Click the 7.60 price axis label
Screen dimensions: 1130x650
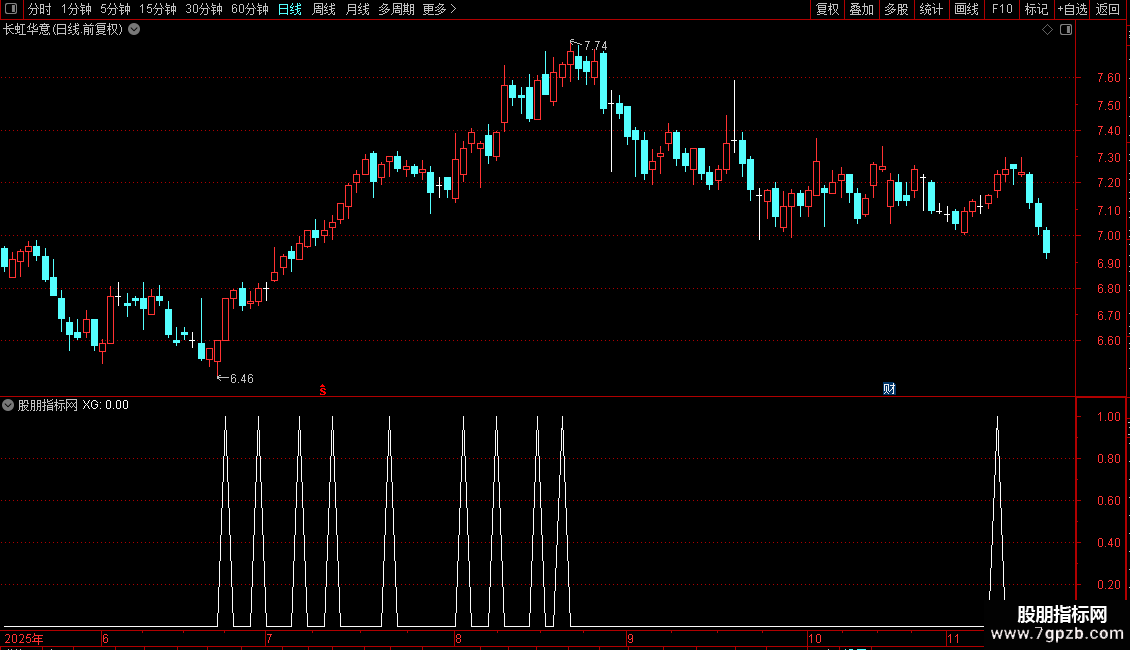point(1108,78)
